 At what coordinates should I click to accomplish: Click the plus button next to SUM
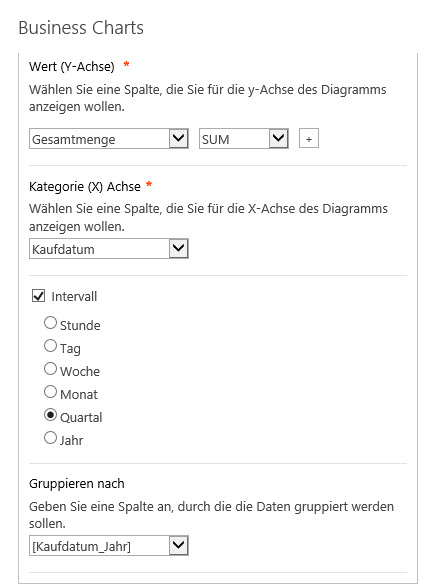(309, 139)
